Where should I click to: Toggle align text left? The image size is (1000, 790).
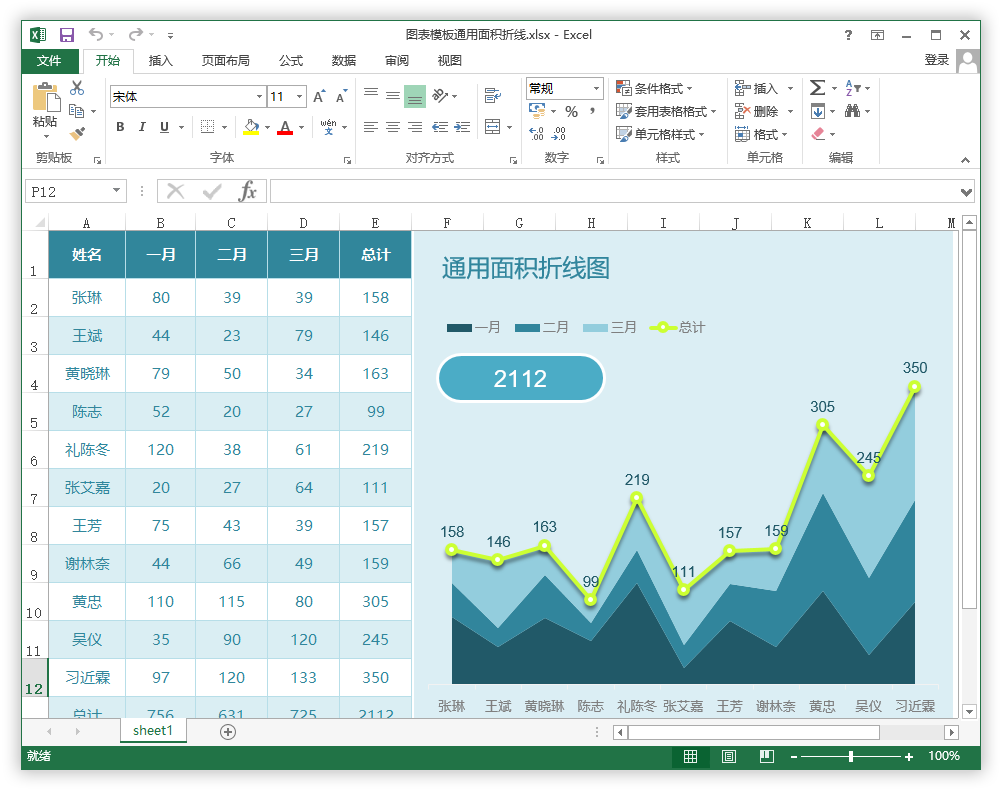tap(371, 127)
